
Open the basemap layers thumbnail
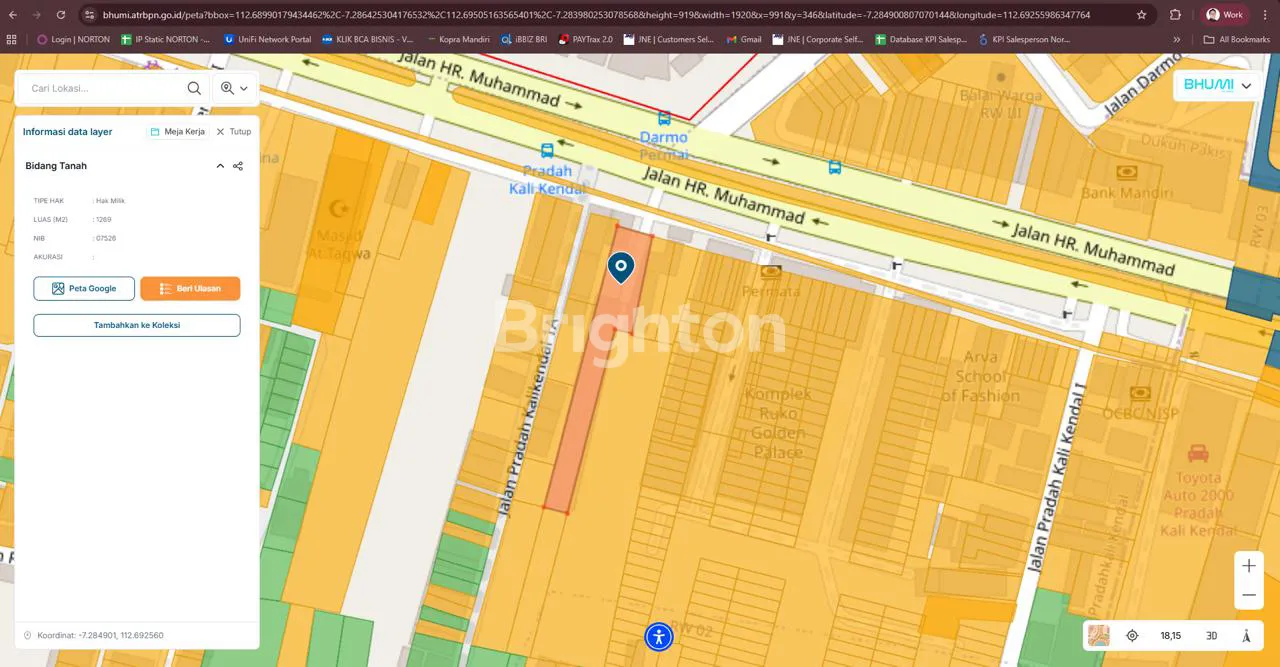1099,635
